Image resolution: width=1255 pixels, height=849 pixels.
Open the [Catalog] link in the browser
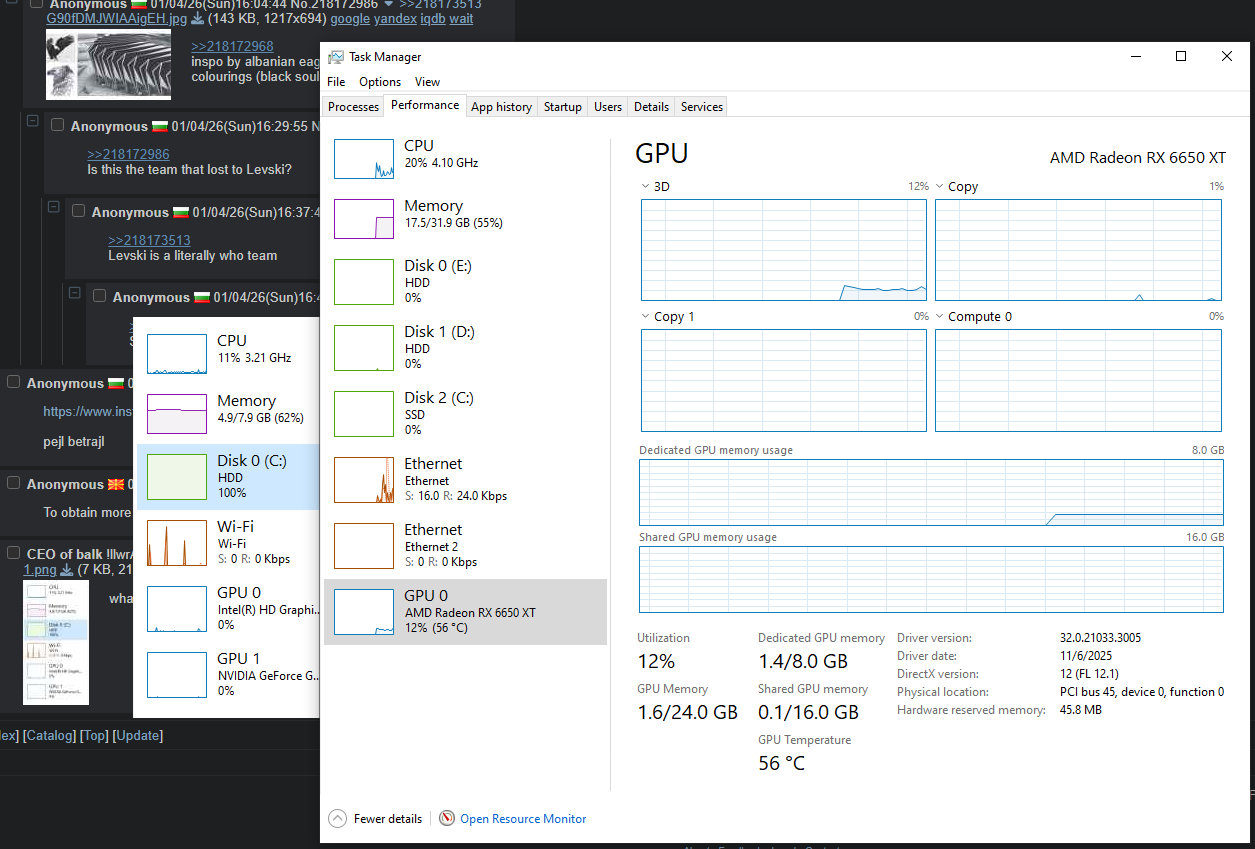tap(49, 735)
